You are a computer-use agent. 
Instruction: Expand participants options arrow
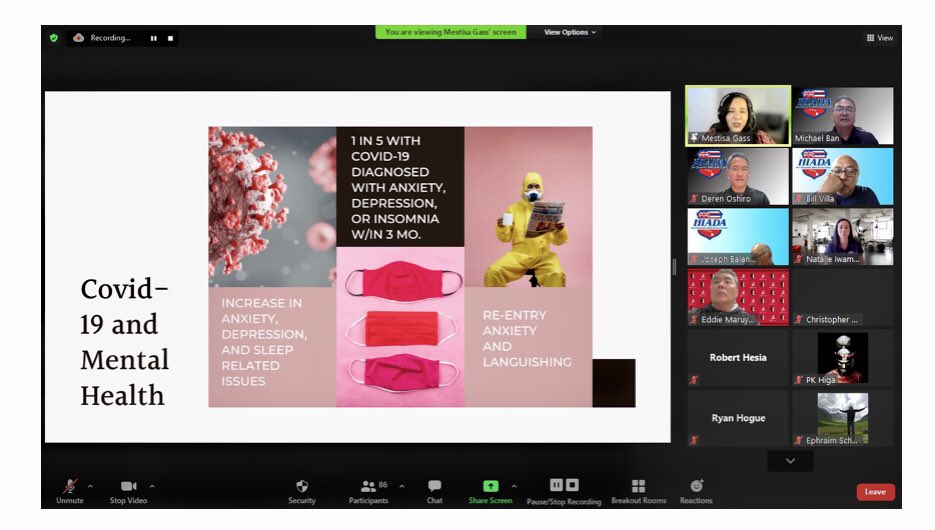pos(402,486)
